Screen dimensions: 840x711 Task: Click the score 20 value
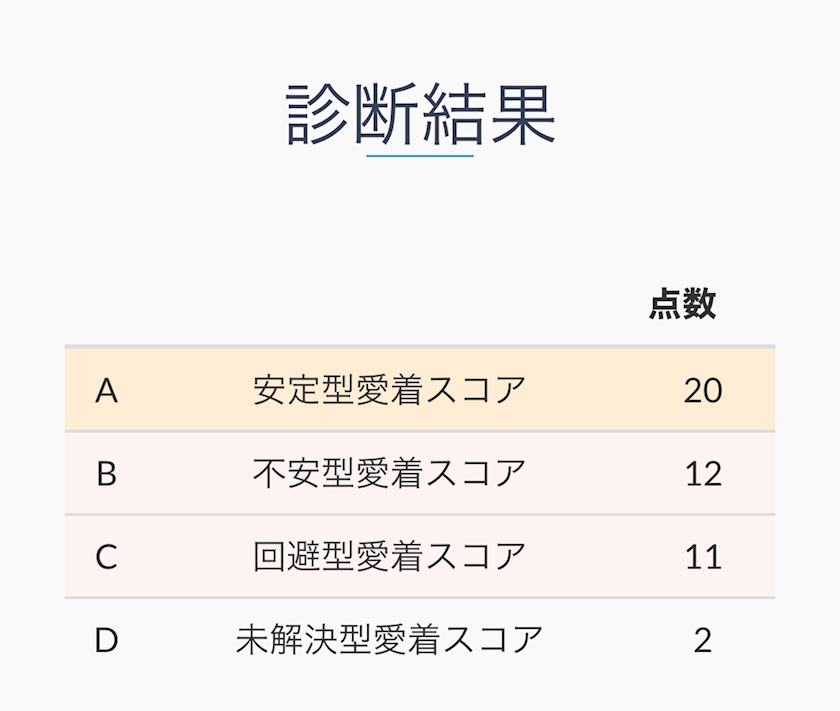[703, 390]
